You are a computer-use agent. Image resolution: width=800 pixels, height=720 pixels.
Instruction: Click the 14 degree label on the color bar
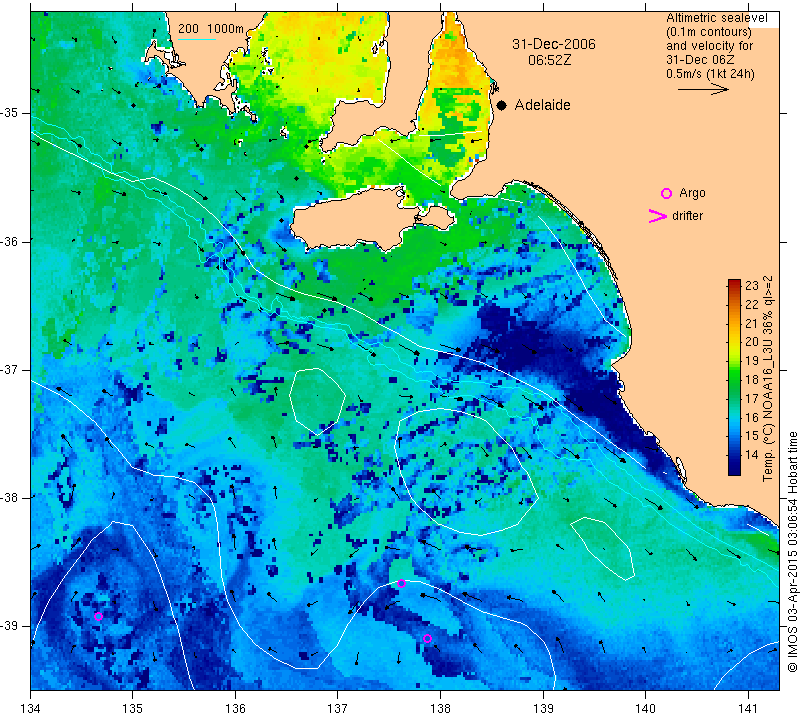click(752, 455)
